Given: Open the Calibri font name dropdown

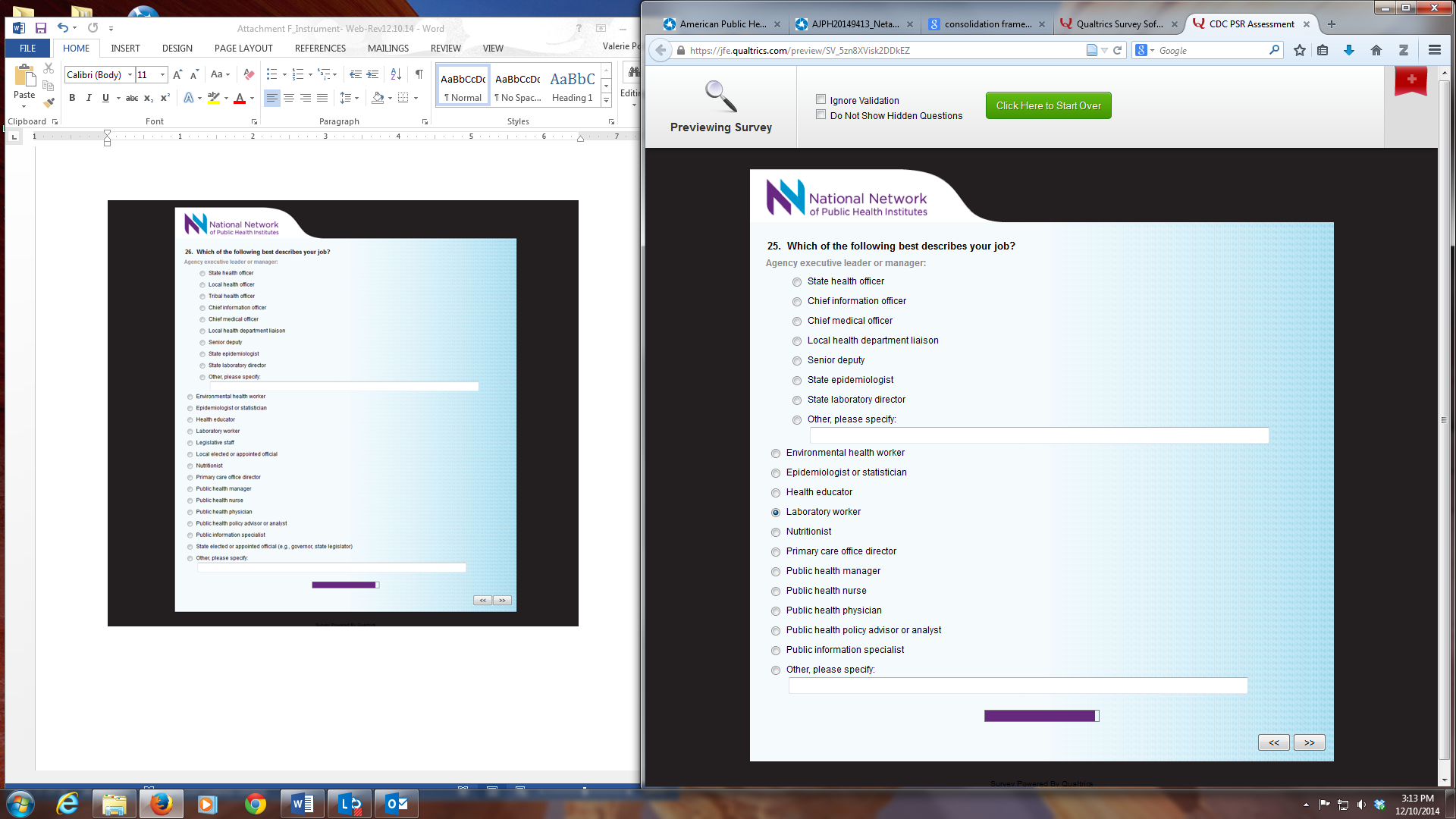Looking at the screenshot, I should click(x=130, y=74).
